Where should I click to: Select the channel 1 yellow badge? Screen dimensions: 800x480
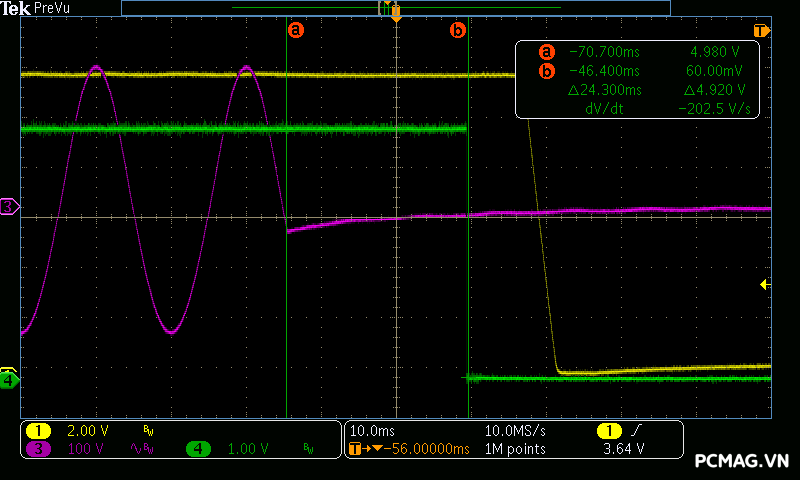[x=38, y=430]
